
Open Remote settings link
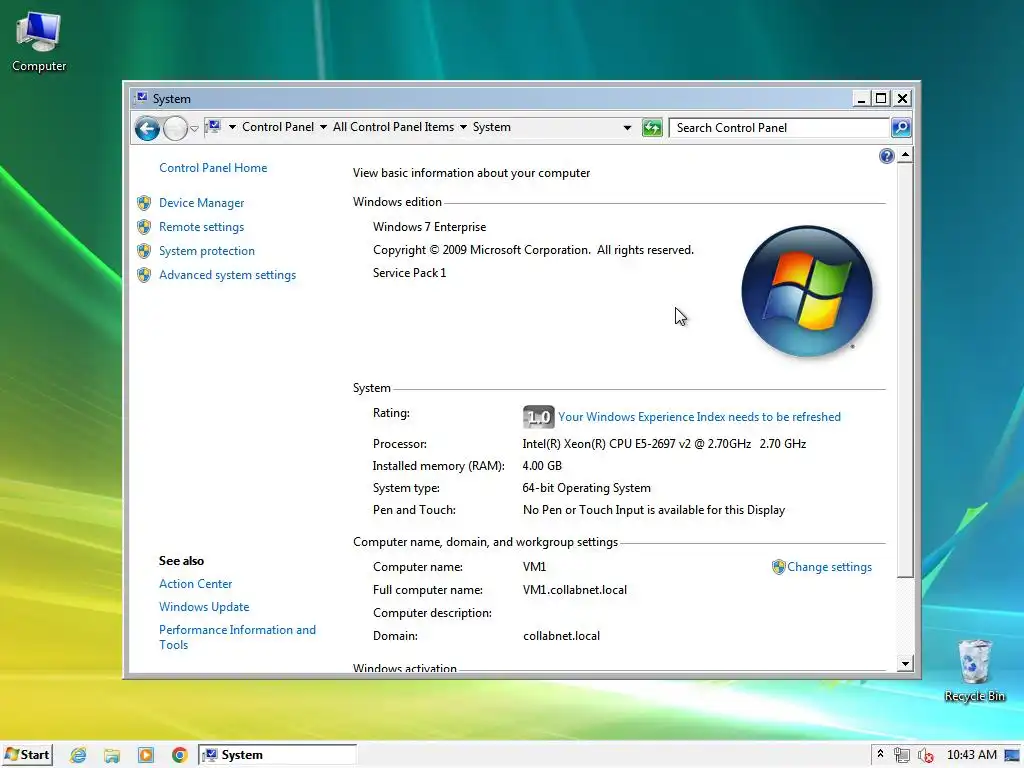tap(201, 227)
